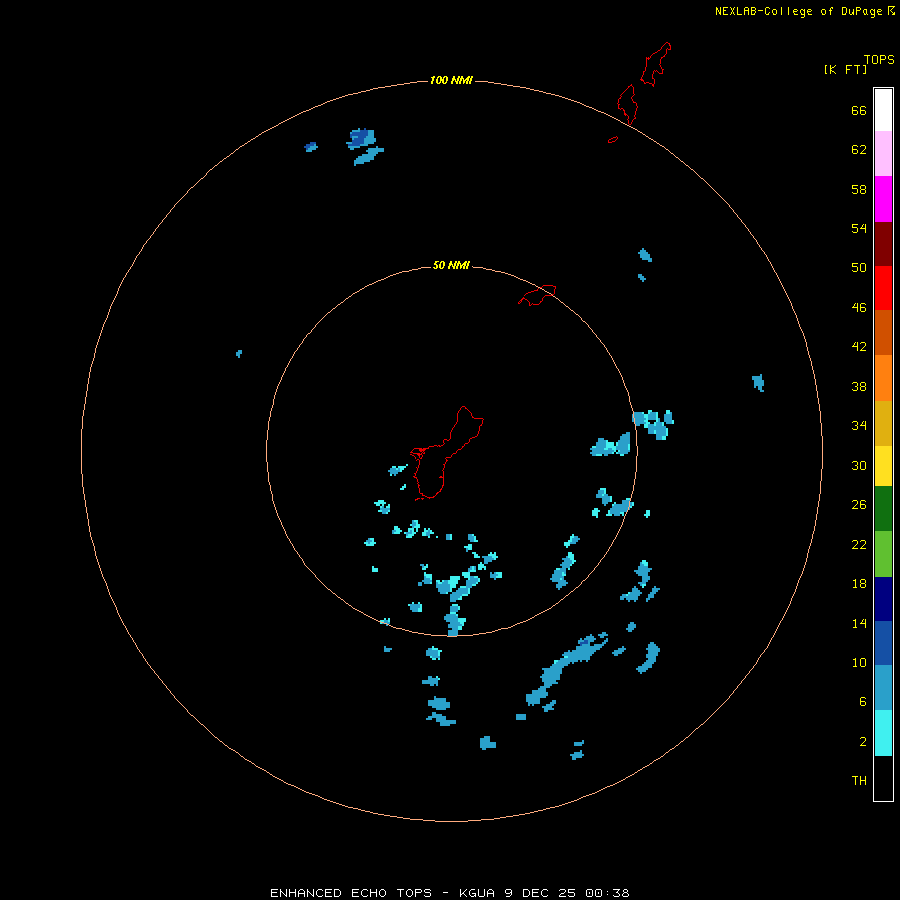Click the dark orange 42 kft legend swatch
Viewport: 900px width, 900px height.
(883, 332)
